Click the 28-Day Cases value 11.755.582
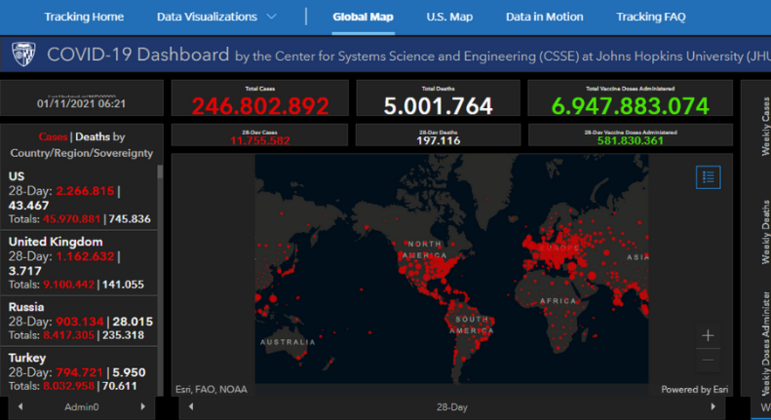Viewport: 771px width, 420px height. [x=260, y=141]
